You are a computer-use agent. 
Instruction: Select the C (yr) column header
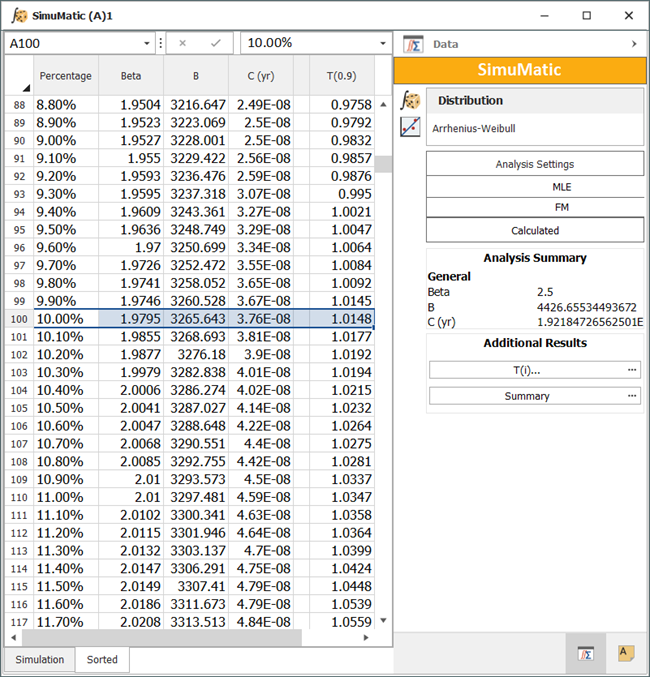[261, 76]
